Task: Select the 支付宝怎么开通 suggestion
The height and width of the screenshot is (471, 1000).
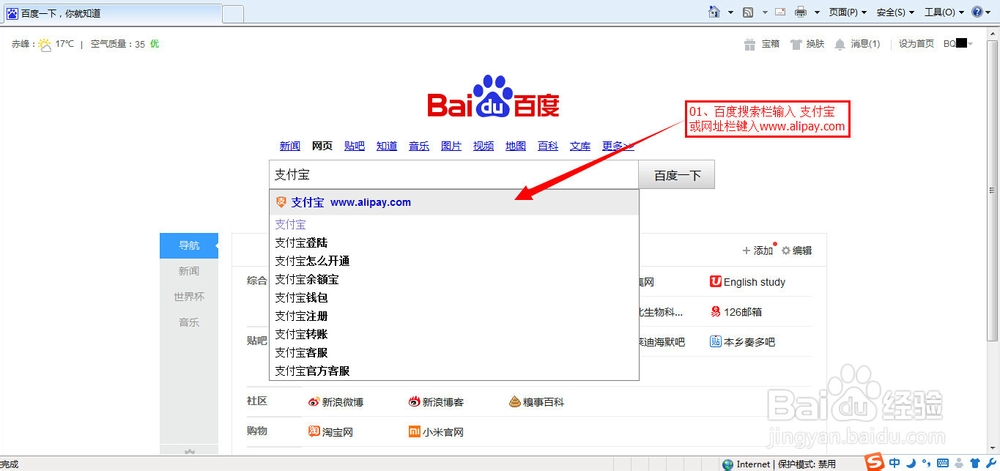Action: pyautogui.click(x=454, y=261)
